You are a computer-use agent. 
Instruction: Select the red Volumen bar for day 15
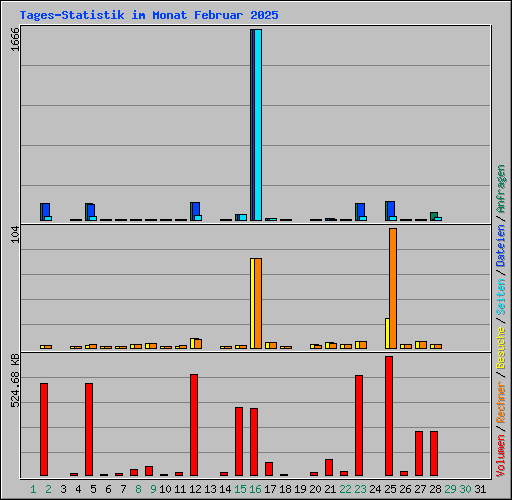239,442
